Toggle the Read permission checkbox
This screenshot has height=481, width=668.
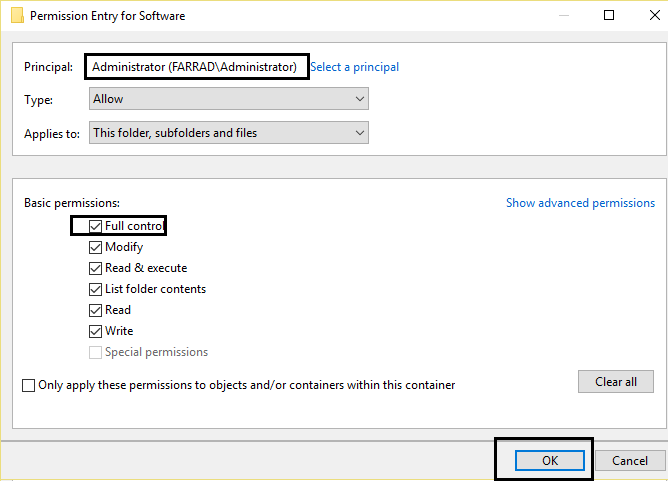[x=96, y=310]
